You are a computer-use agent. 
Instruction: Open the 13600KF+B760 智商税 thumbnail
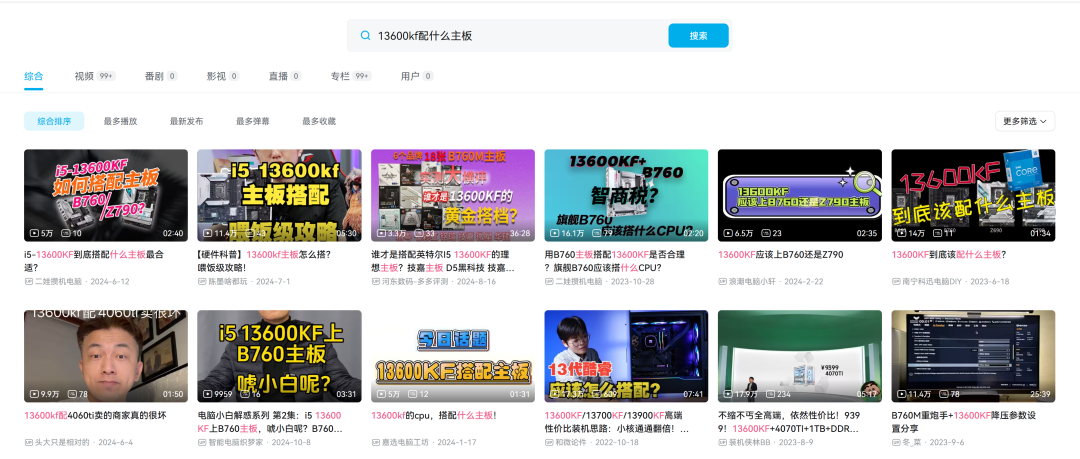[x=627, y=195]
